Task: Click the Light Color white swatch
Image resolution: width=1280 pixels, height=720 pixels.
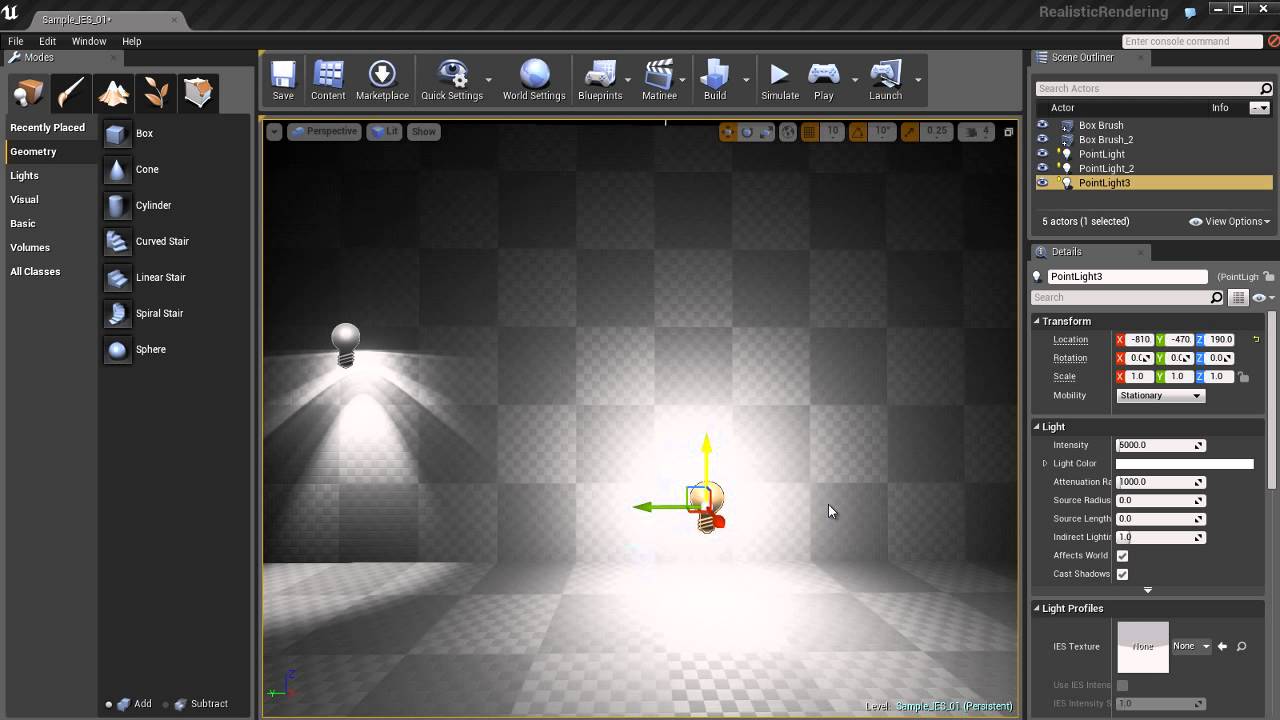Action: [1184, 464]
